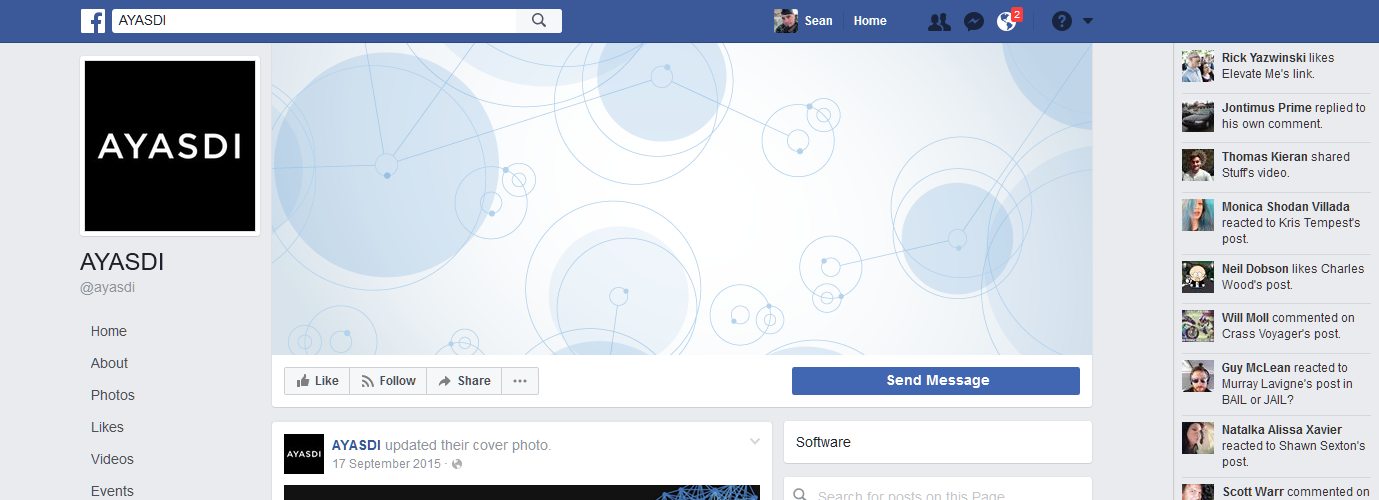Click the Facebook logo icon
The image size is (1379, 500).
94,20
